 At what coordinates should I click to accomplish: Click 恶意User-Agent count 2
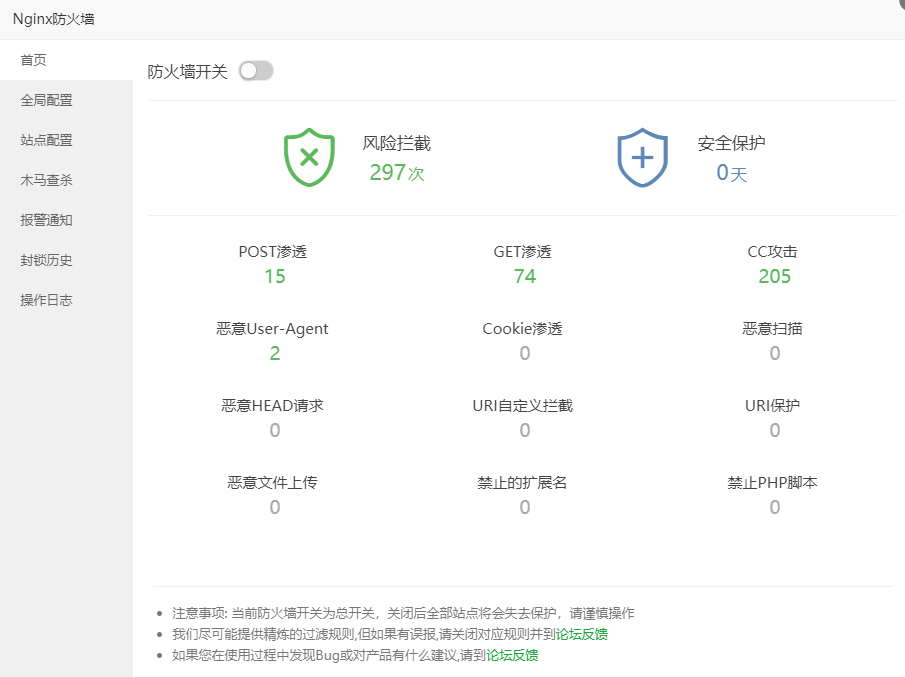click(x=274, y=353)
